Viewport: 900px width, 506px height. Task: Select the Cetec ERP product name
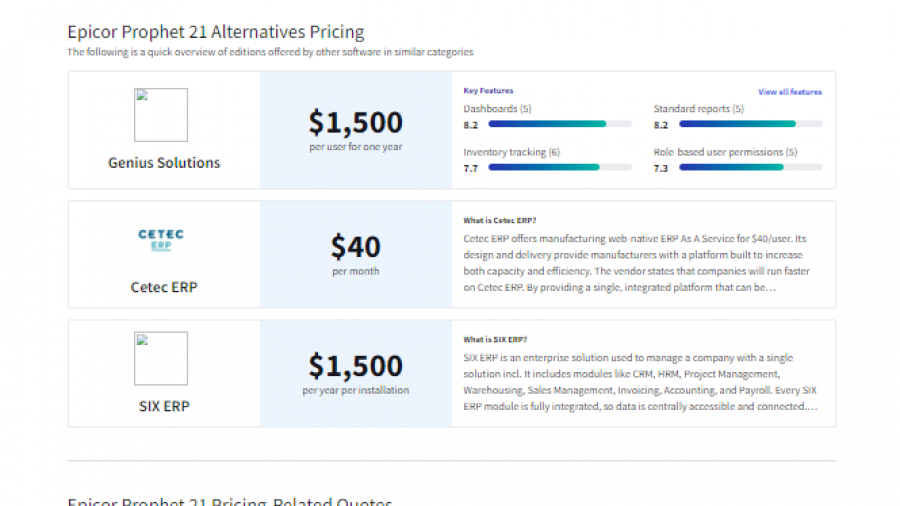coord(164,287)
